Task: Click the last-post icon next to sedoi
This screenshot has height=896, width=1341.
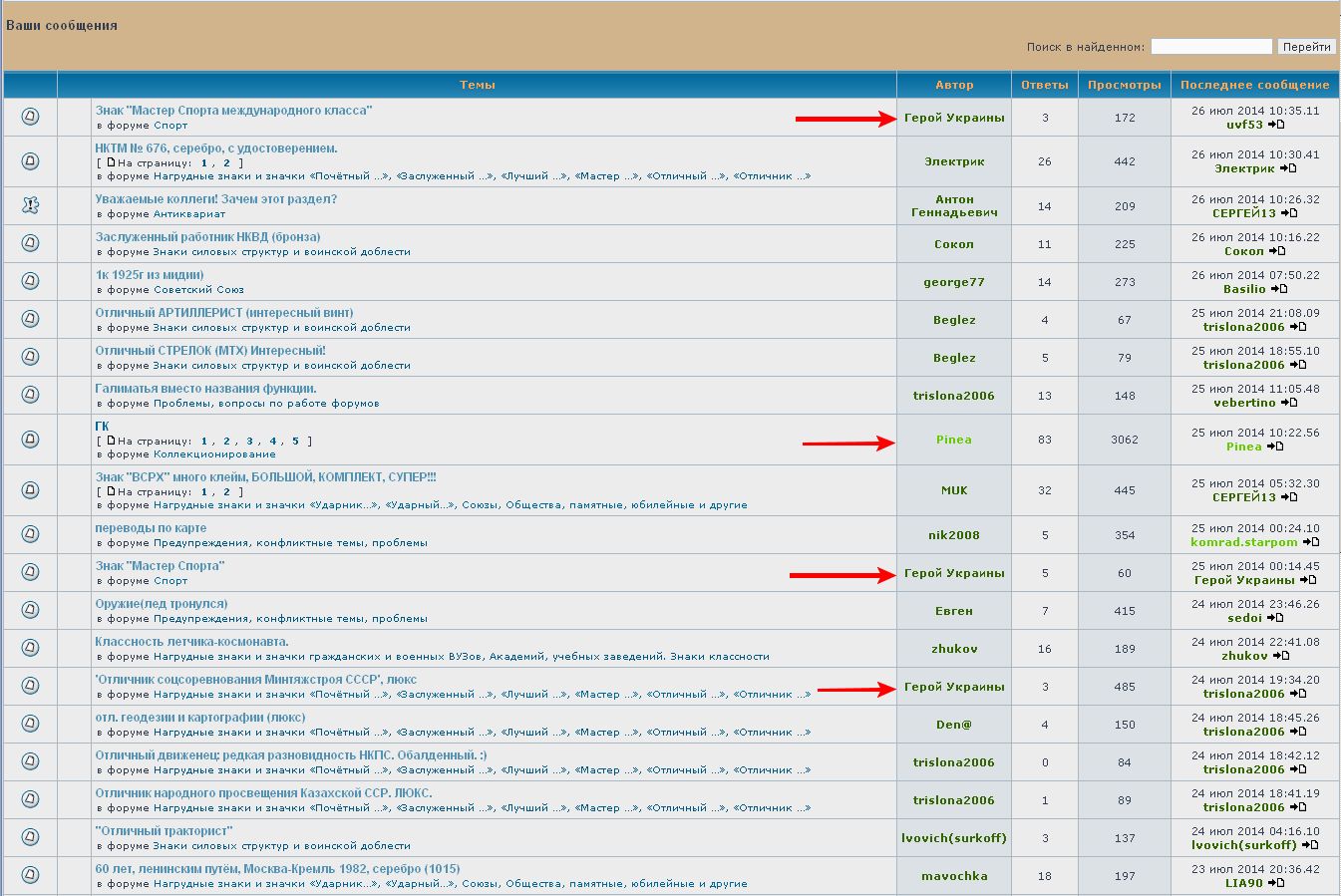Action: pyautogui.click(x=1275, y=618)
